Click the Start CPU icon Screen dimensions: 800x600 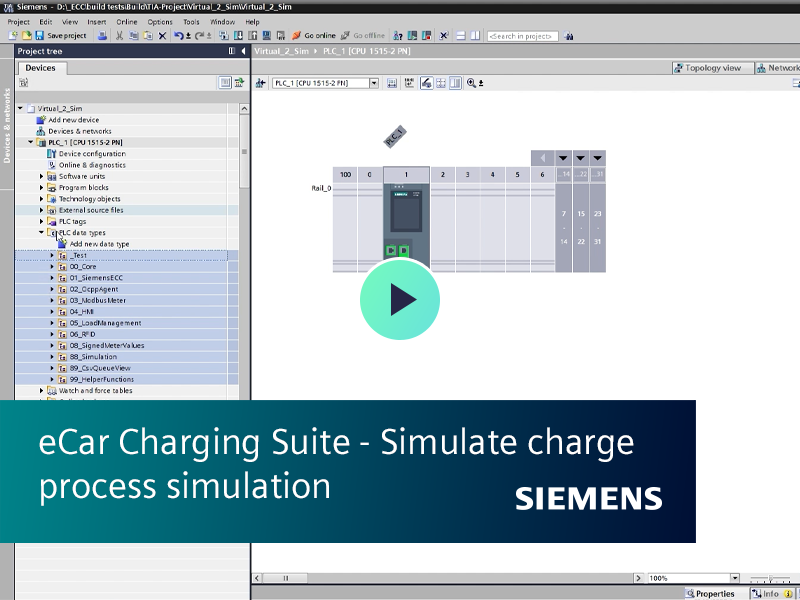[412, 36]
